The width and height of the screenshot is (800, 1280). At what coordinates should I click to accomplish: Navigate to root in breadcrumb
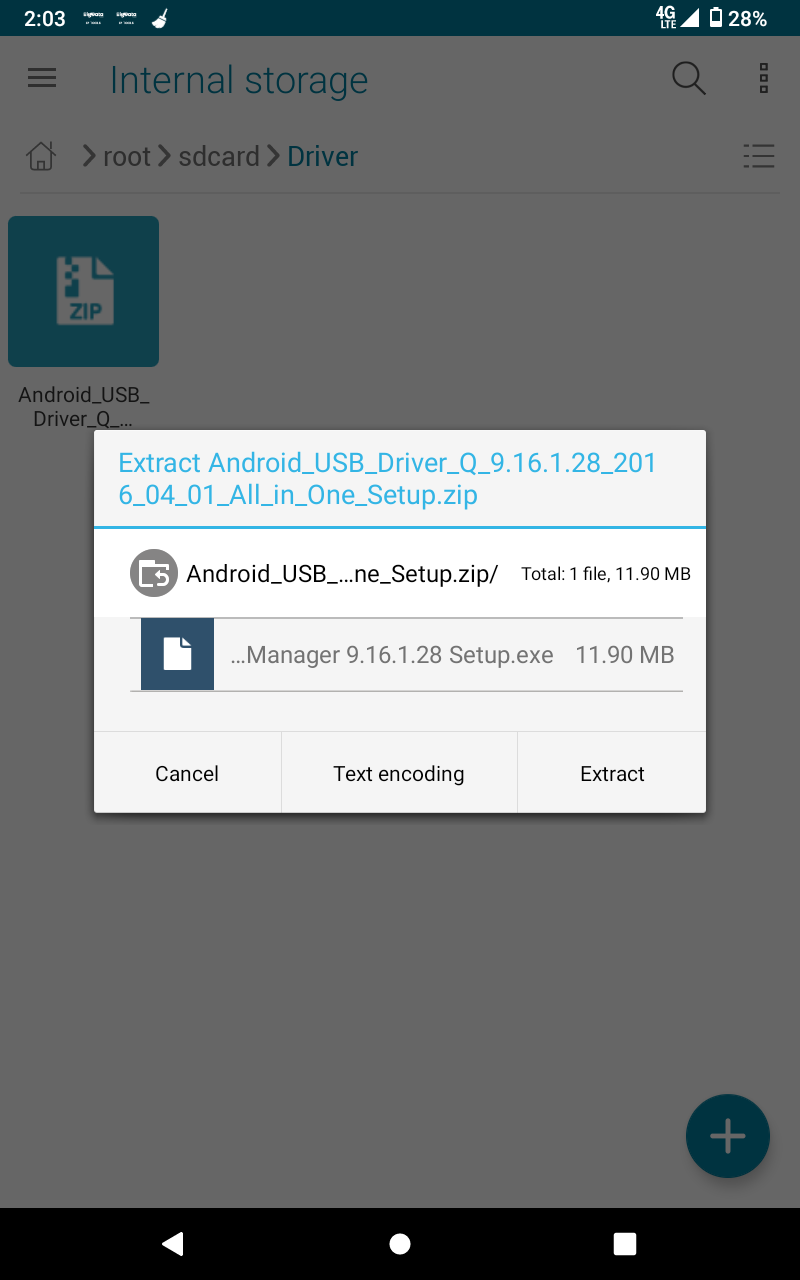[127, 156]
